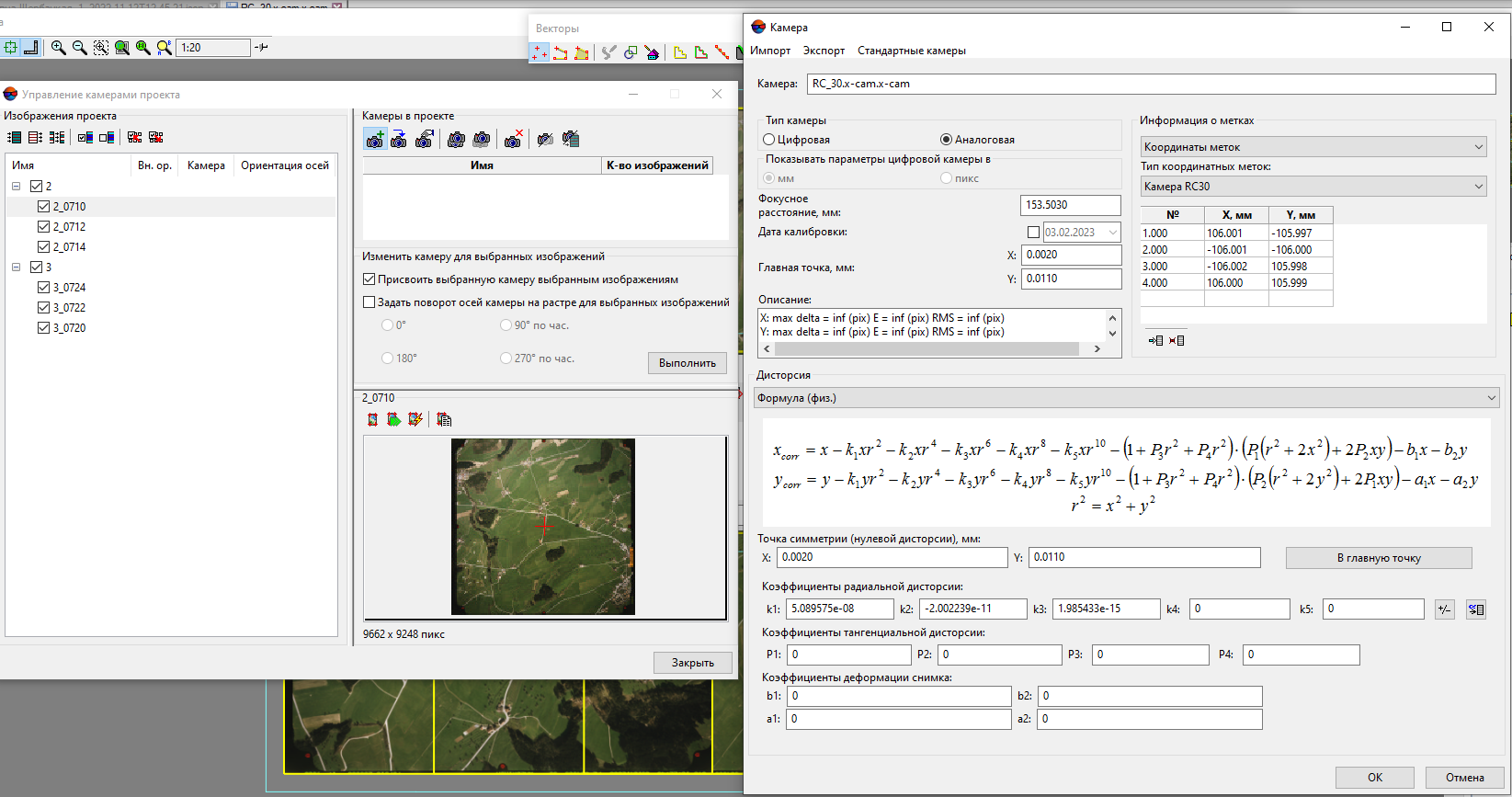The height and width of the screenshot is (797, 1512).
Task: Collapse strip 3 in the image tree
Action: point(17,268)
